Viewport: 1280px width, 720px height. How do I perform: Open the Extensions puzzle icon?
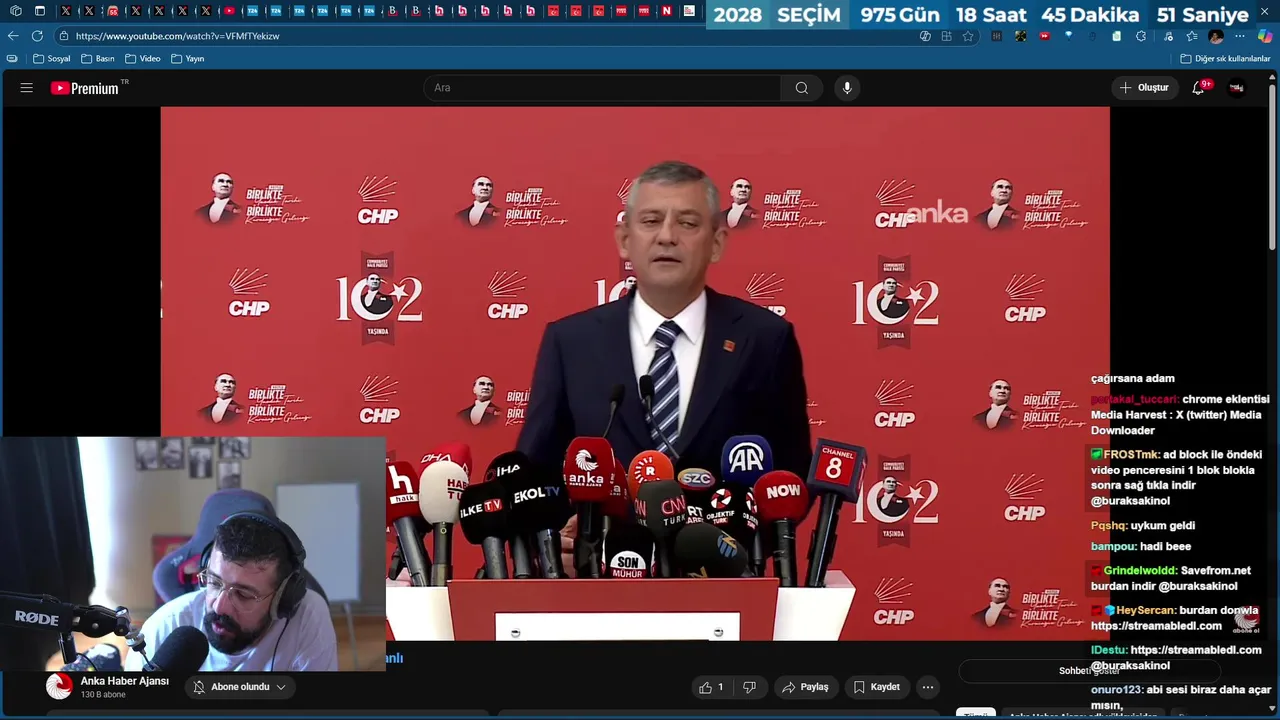[x=1141, y=36]
